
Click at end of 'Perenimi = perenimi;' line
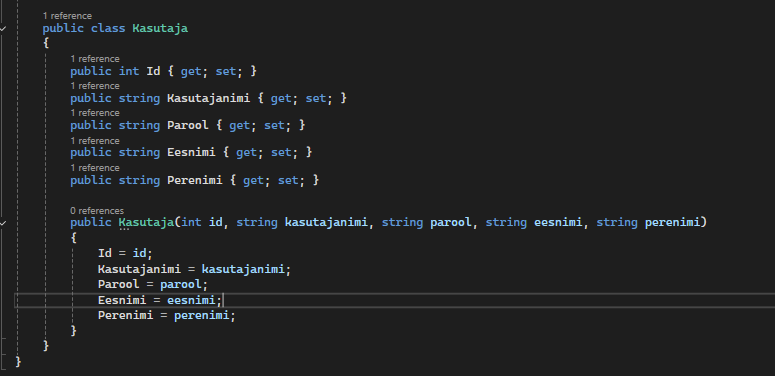[x=236, y=315]
